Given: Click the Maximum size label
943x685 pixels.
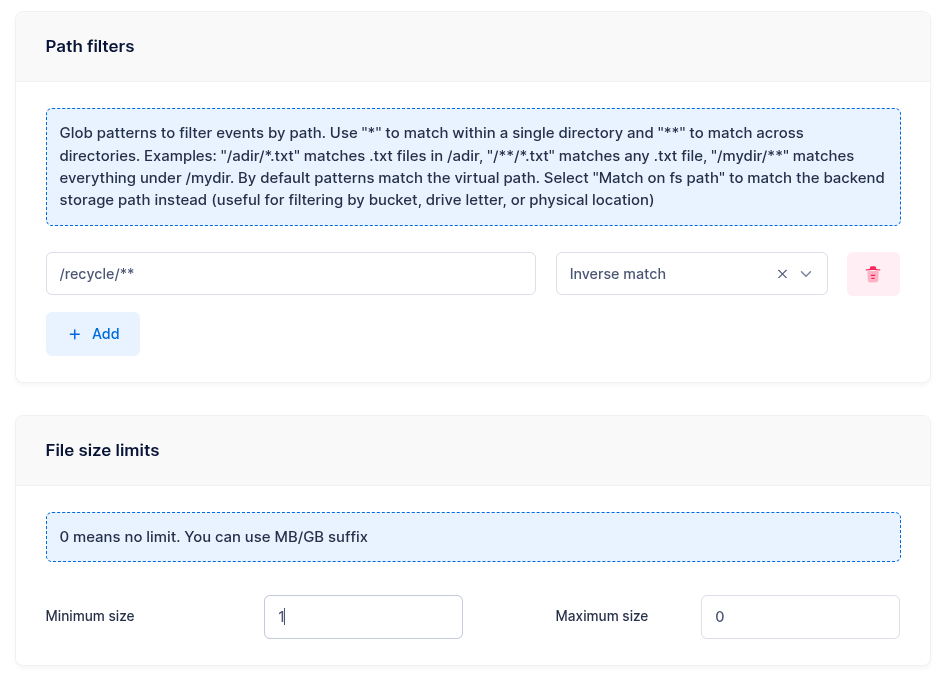Looking at the screenshot, I should point(601,616).
